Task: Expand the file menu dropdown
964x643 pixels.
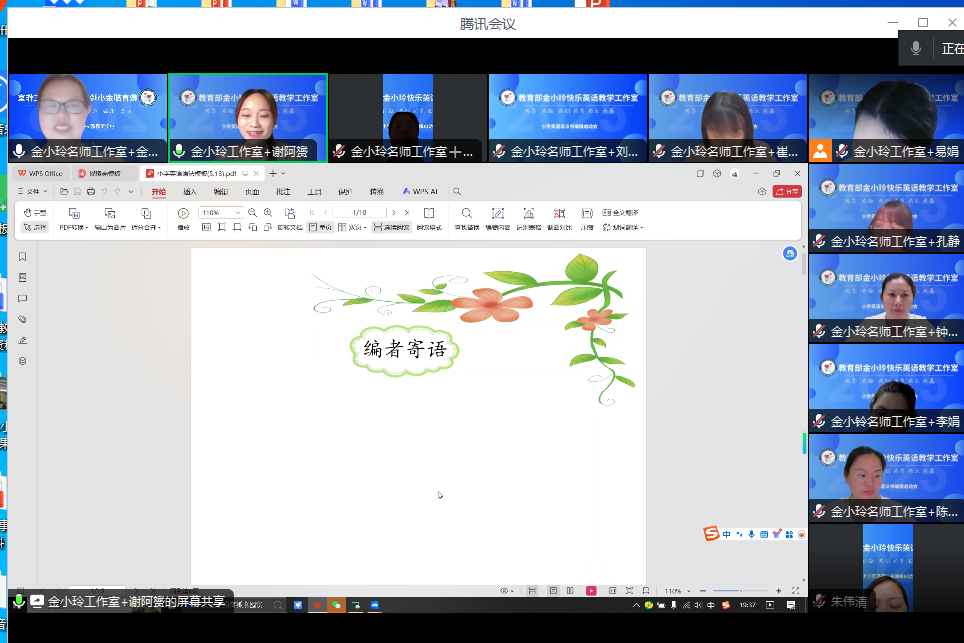Action: coord(34,191)
